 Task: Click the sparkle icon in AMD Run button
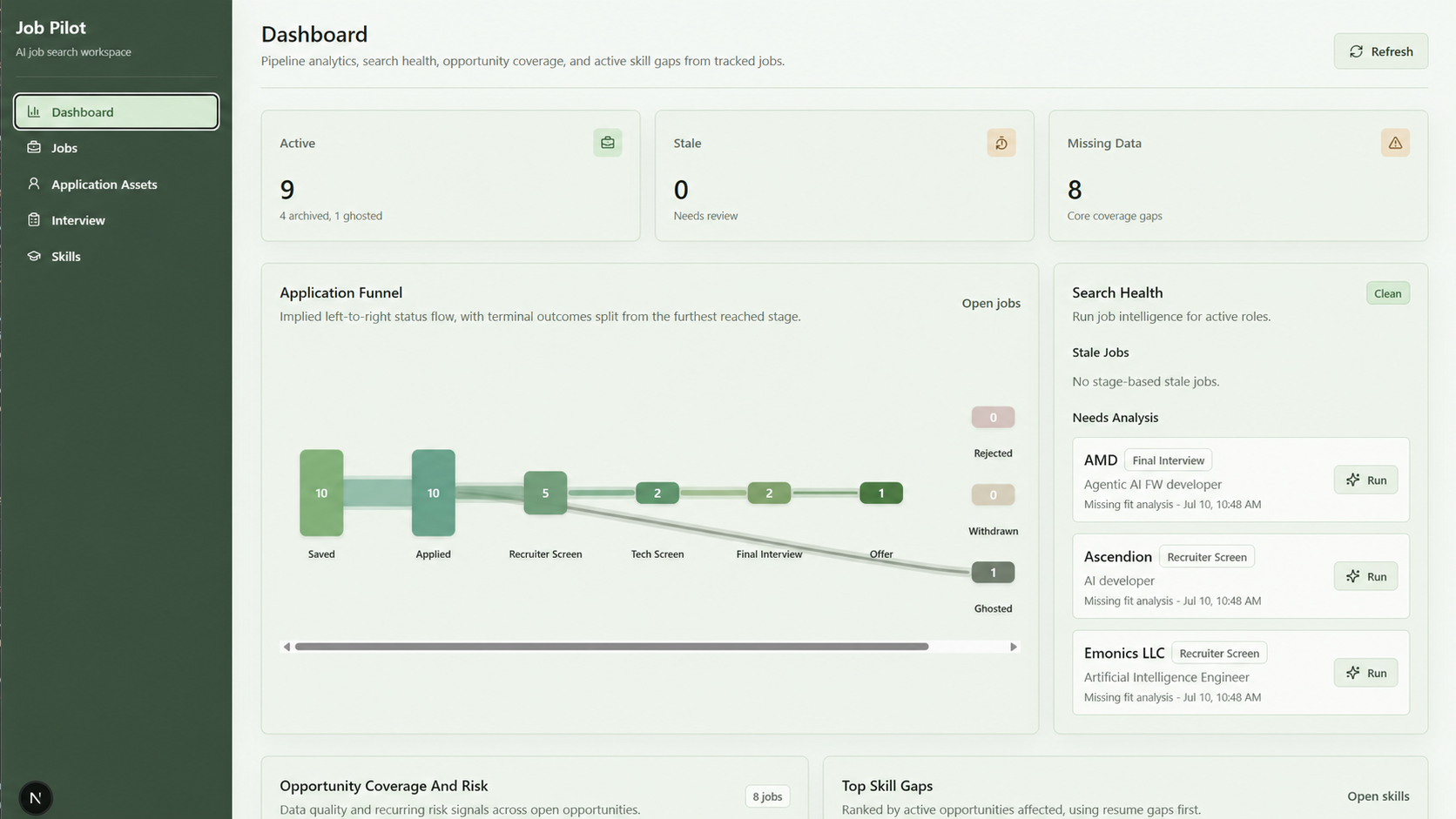tap(1352, 480)
